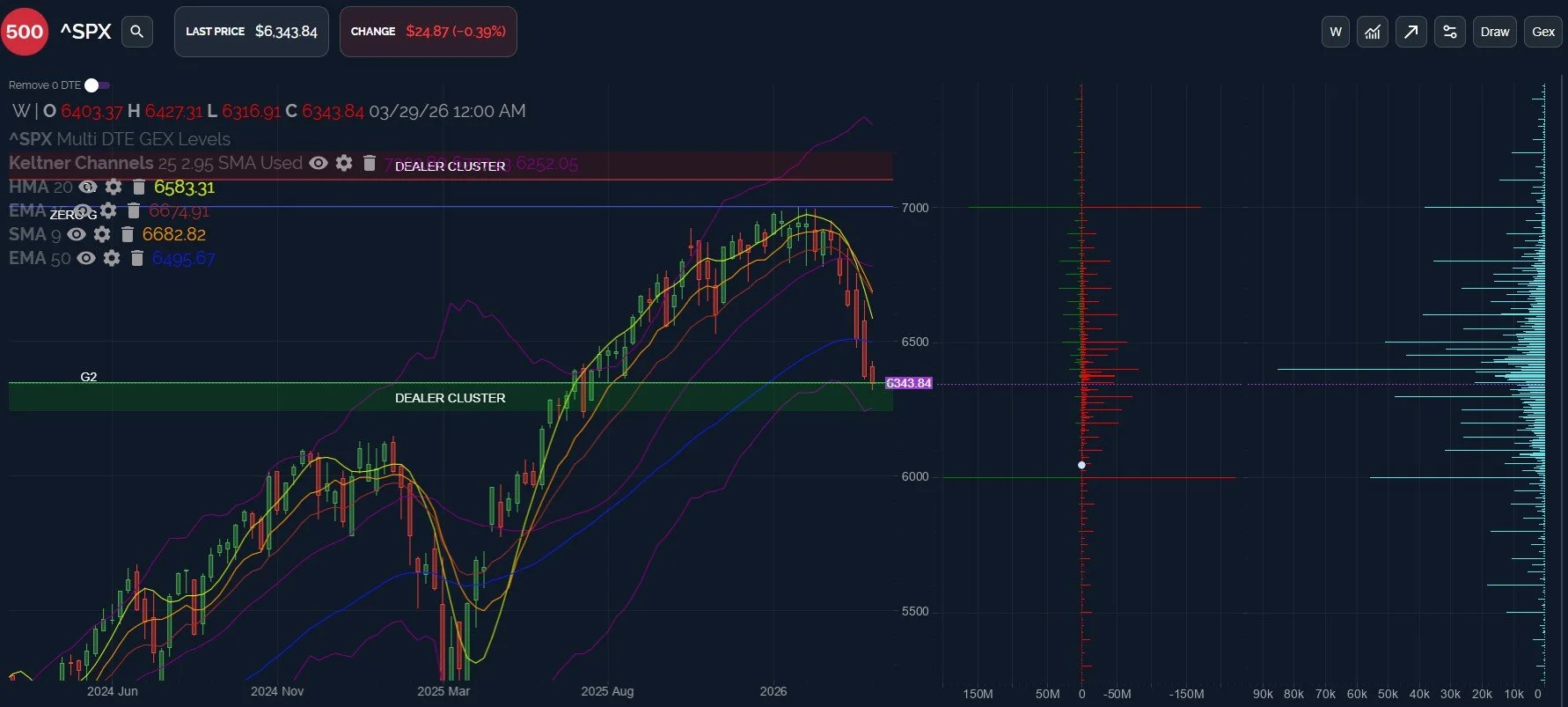
Task: Click the diagonal arrow toolbar button
Action: tap(1411, 32)
